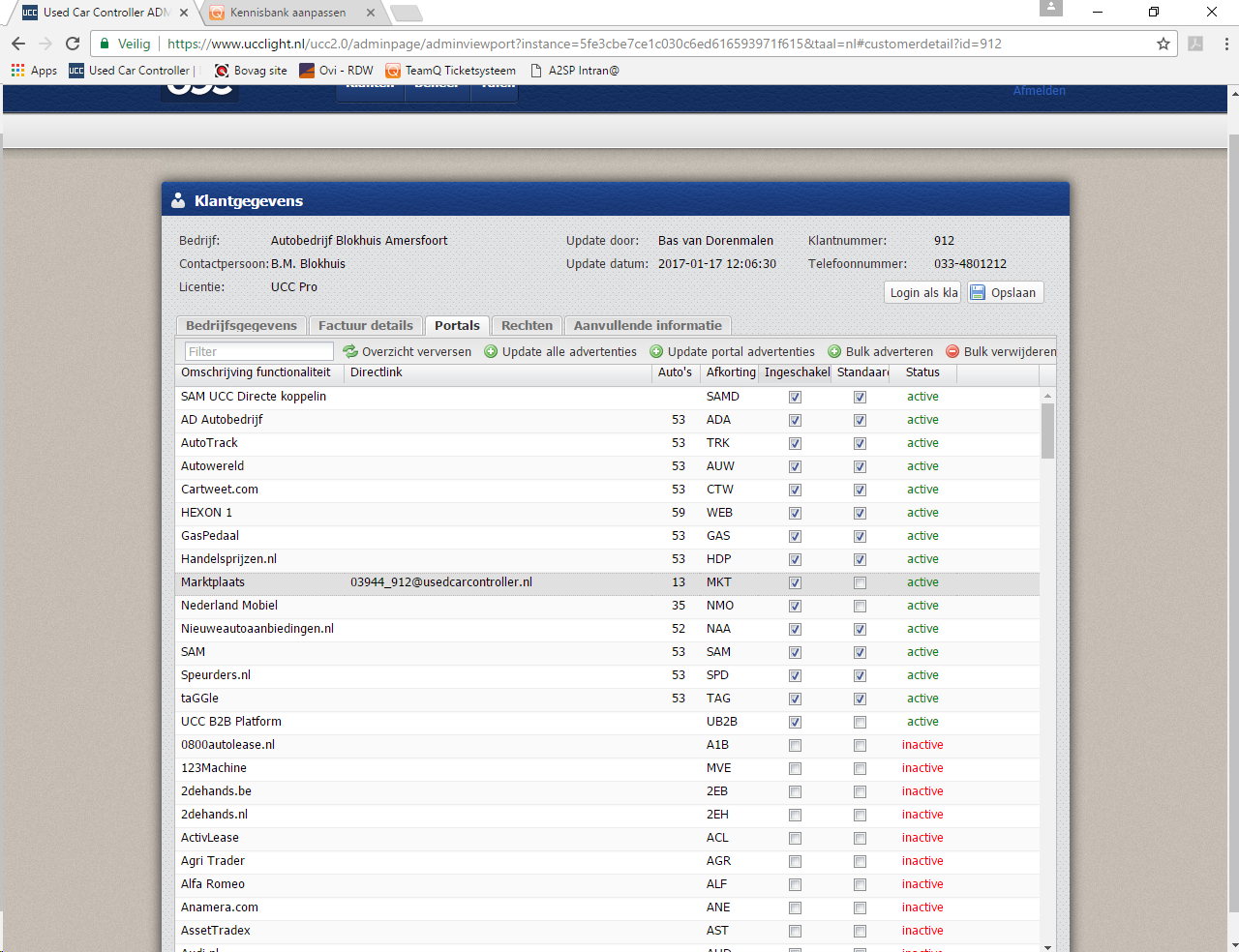Screen dimensions: 1239x952
Task: Reload the page with refresh icon
Action: (x=73, y=44)
